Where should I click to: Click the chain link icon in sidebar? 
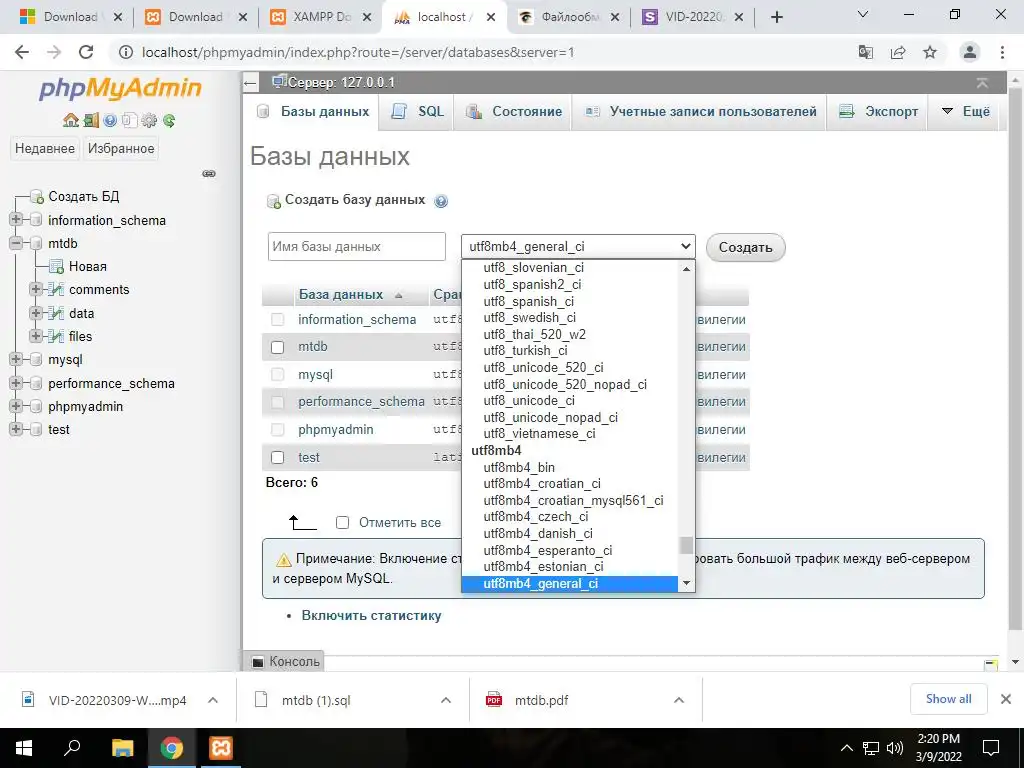click(x=209, y=174)
